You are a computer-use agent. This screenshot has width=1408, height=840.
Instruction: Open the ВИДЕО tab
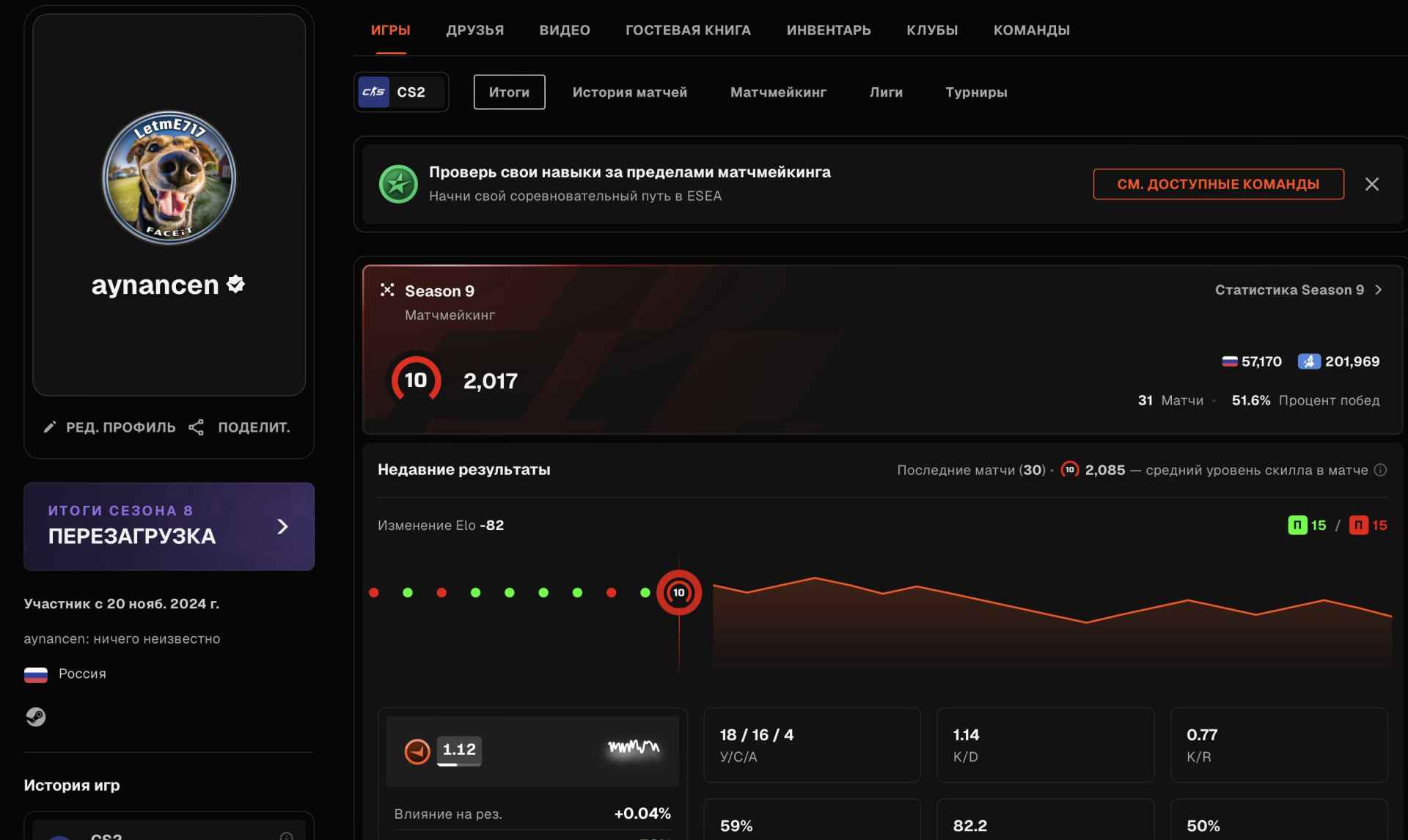pyautogui.click(x=565, y=30)
